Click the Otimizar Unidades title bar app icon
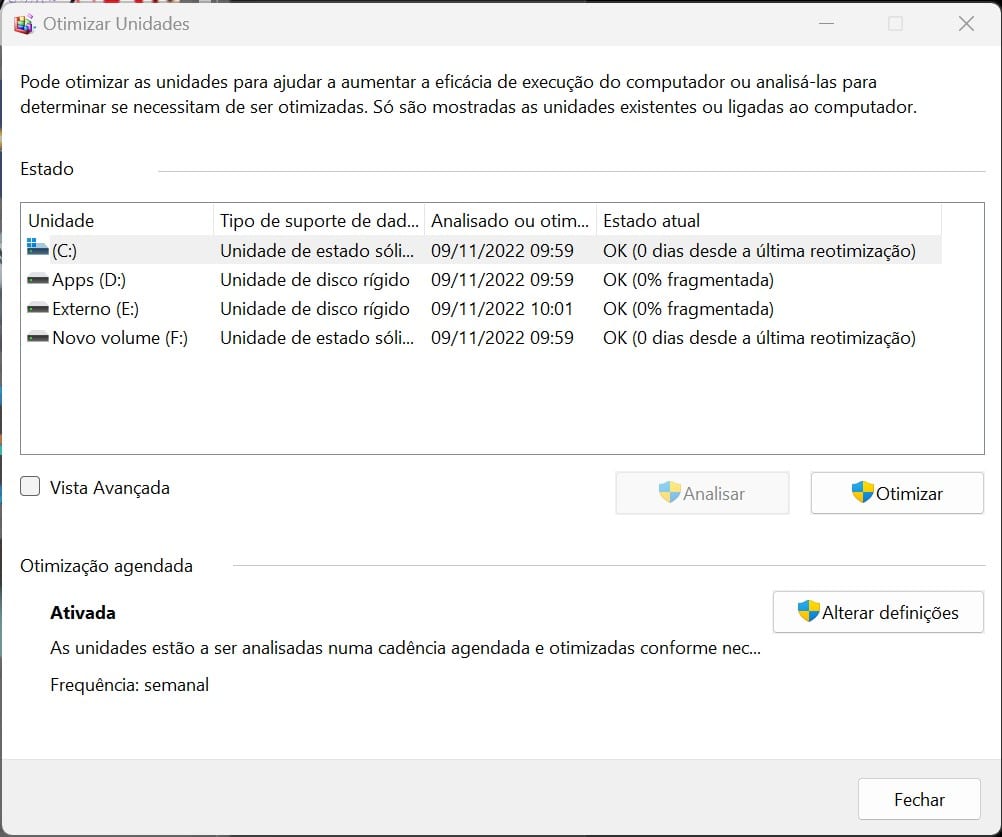This screenshot has width=1002, height=837. point(24,24)
